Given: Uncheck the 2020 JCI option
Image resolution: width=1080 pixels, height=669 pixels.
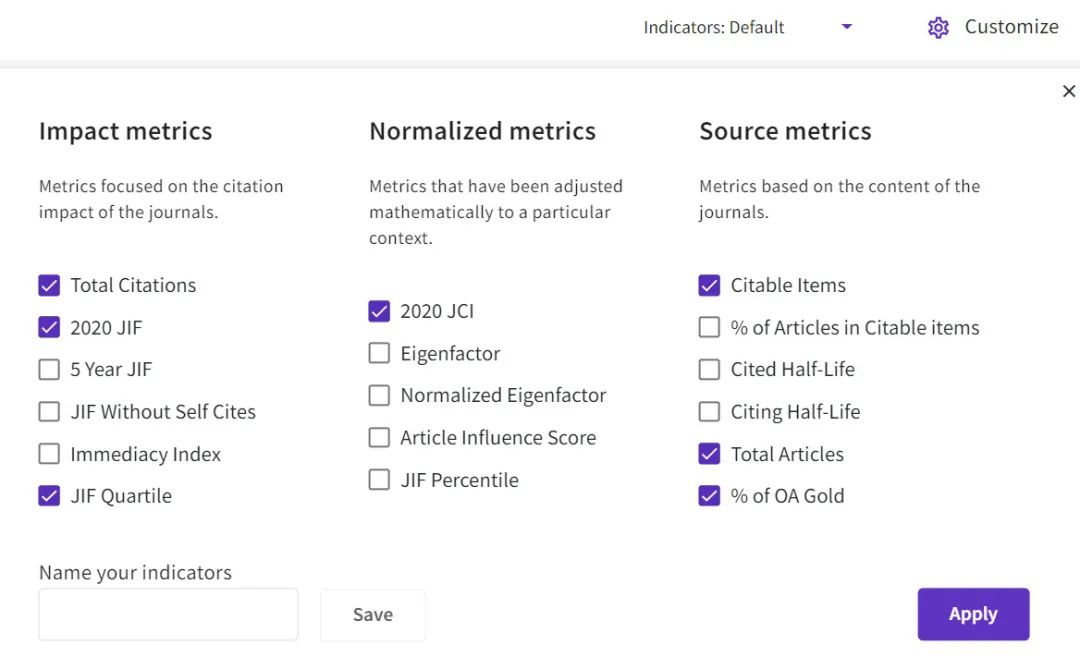Looking at the screenshot, I should tap(379, 312).
